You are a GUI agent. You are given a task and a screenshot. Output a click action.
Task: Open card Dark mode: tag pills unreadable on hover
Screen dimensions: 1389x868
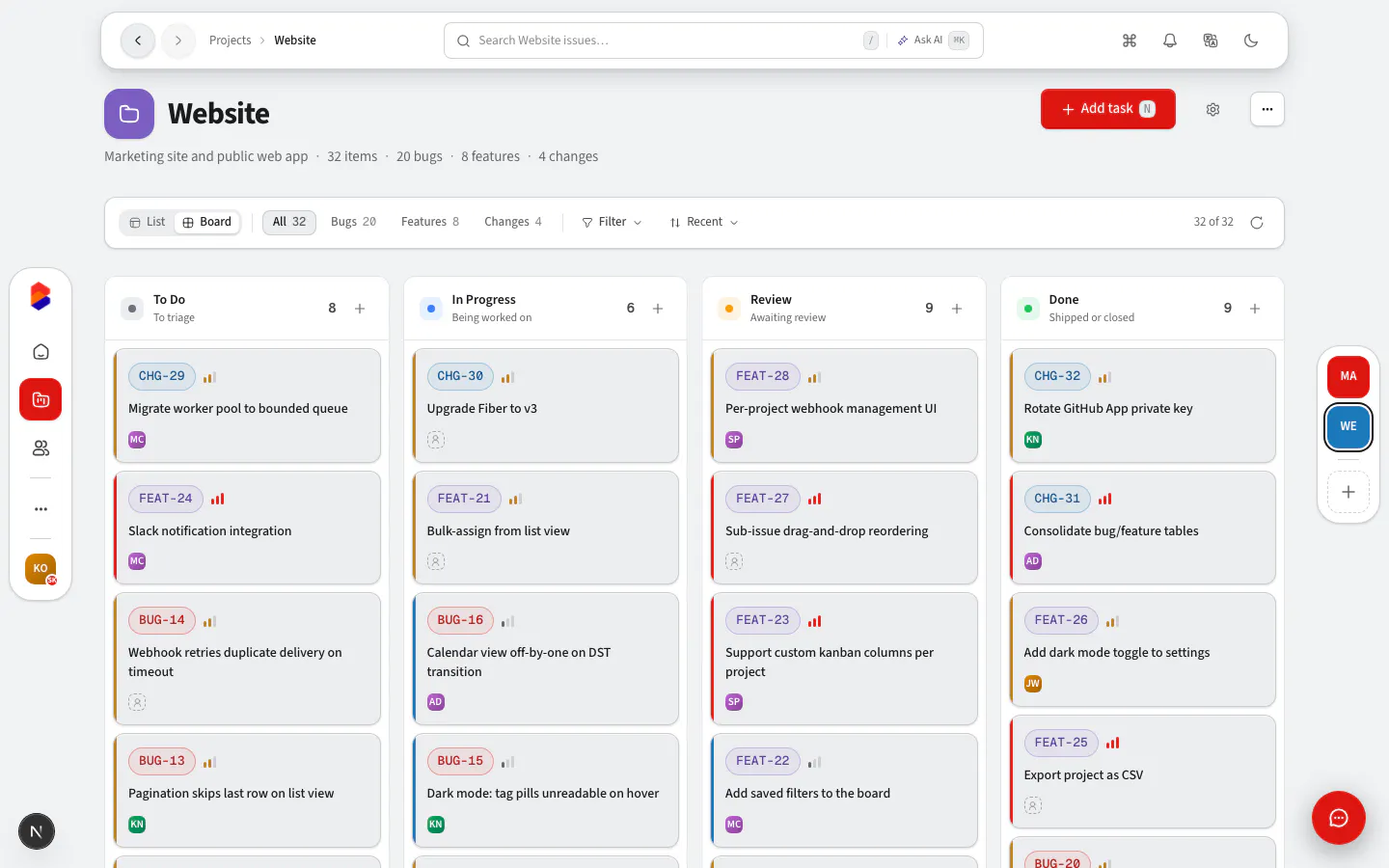(x=546, y=791)
